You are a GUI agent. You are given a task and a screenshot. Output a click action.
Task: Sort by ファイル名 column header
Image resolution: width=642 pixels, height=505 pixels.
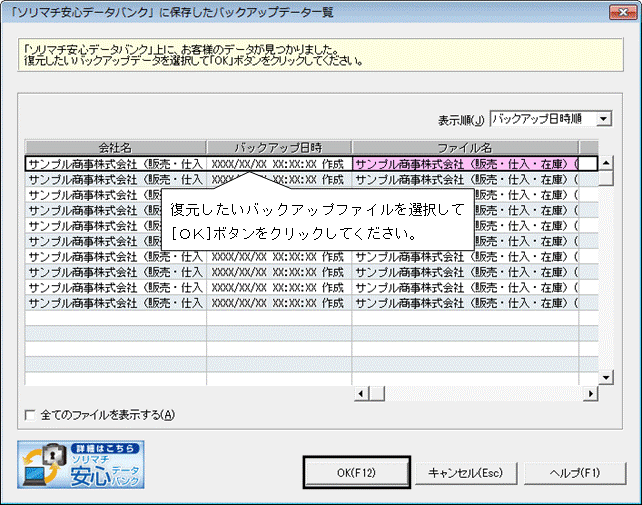465,147
